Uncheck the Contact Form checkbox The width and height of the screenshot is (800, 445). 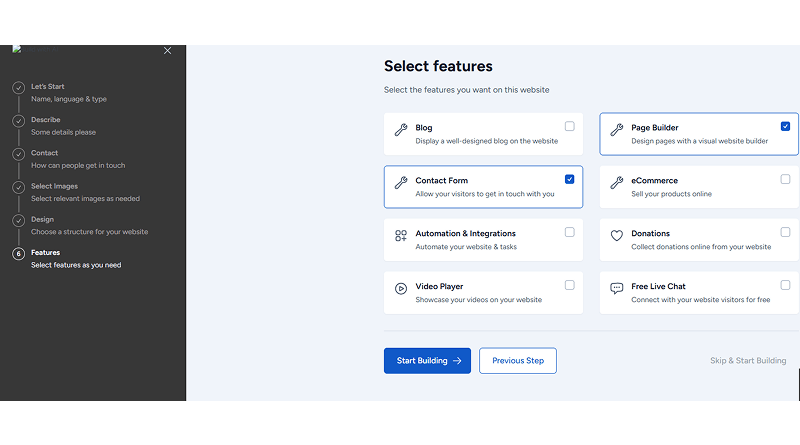coord(569,179)
